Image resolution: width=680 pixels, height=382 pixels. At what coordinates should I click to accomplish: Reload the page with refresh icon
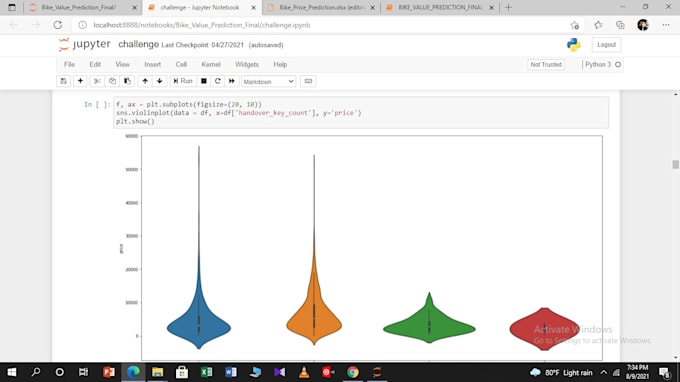(x=58, y=25)
